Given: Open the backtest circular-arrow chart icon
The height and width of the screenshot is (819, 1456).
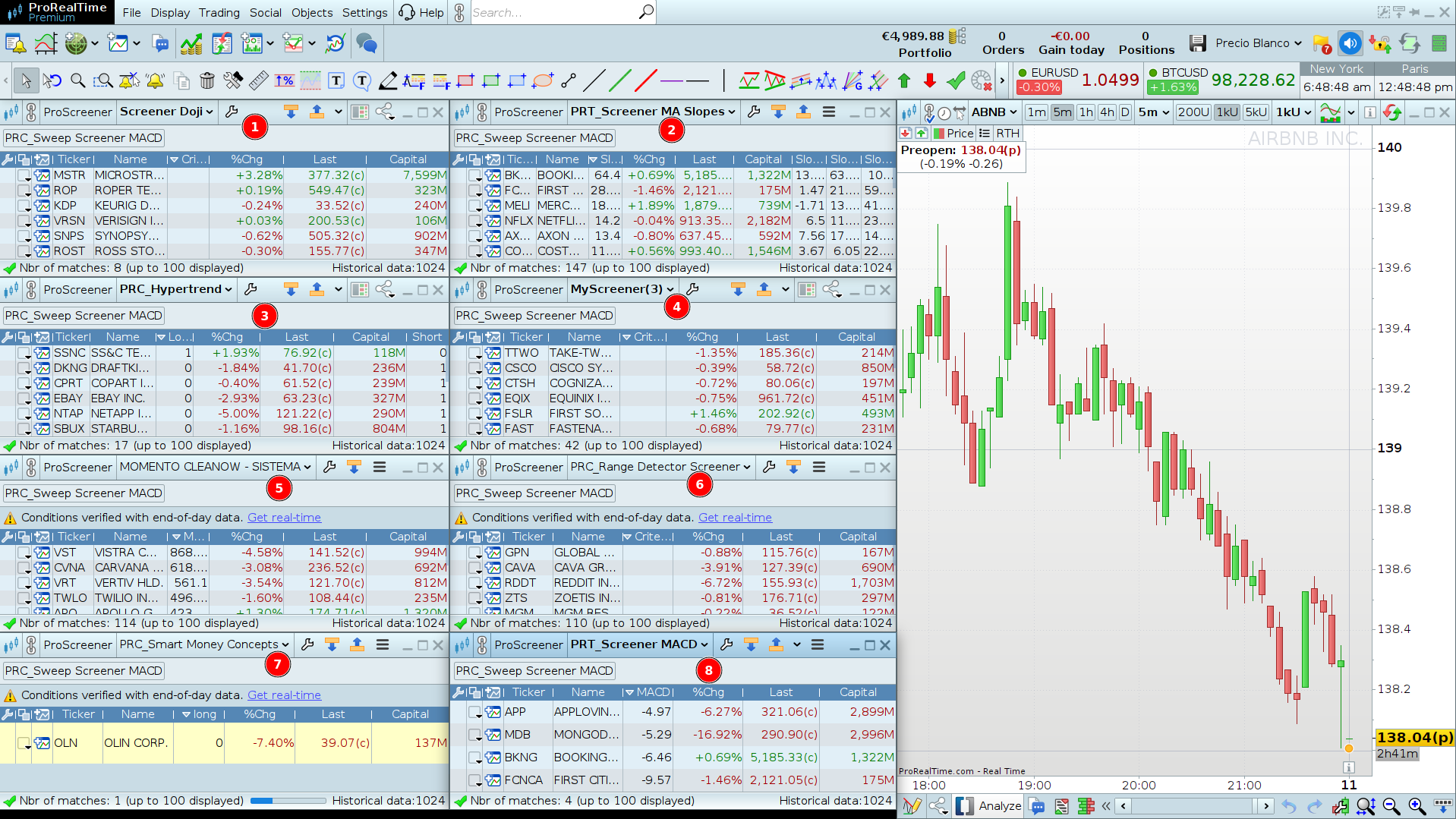Looking at the screenshot, I should [x=335, y=44].
